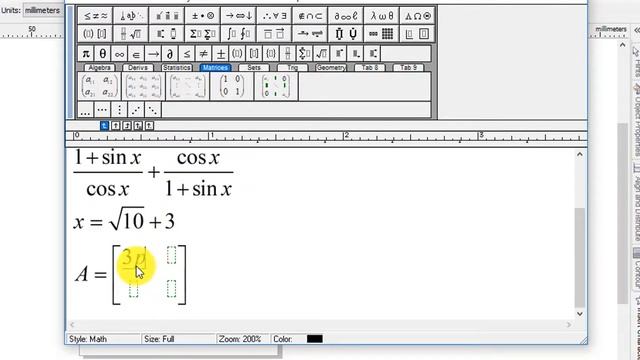
Task: Open the labeled arrow templates palette
Action: [x=310, y=33]
